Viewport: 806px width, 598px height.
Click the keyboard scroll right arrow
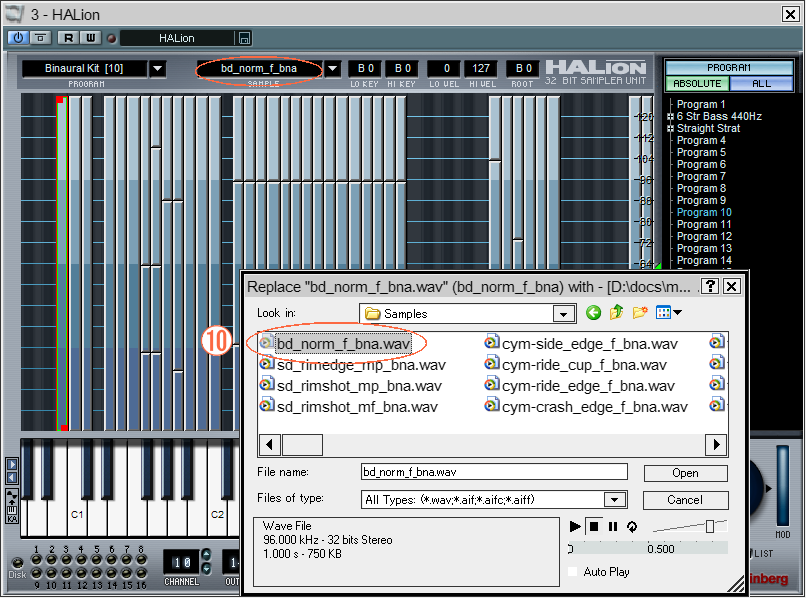[x=12, y=464]
